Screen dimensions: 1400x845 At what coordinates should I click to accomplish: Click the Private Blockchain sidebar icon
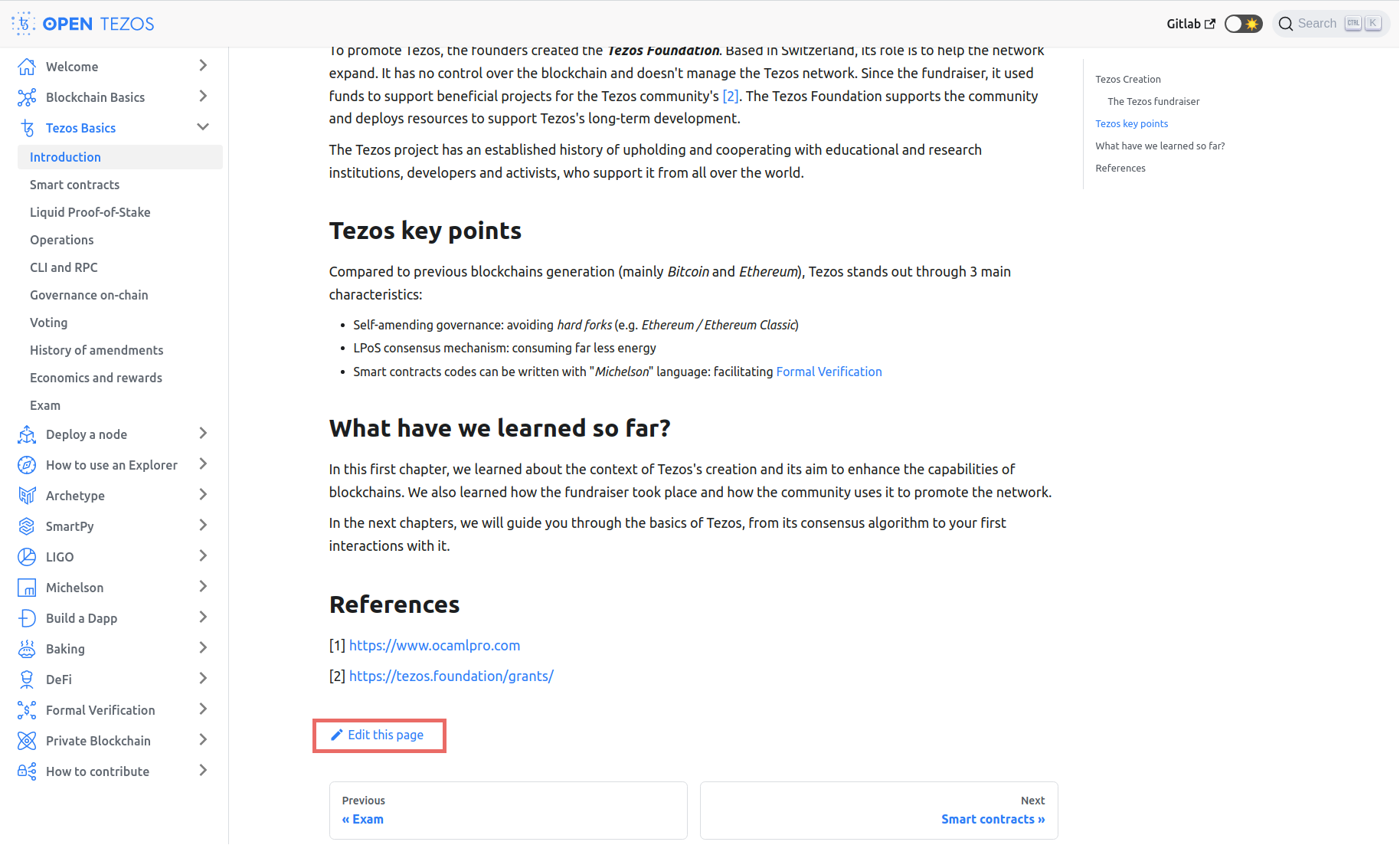point(27,741)
